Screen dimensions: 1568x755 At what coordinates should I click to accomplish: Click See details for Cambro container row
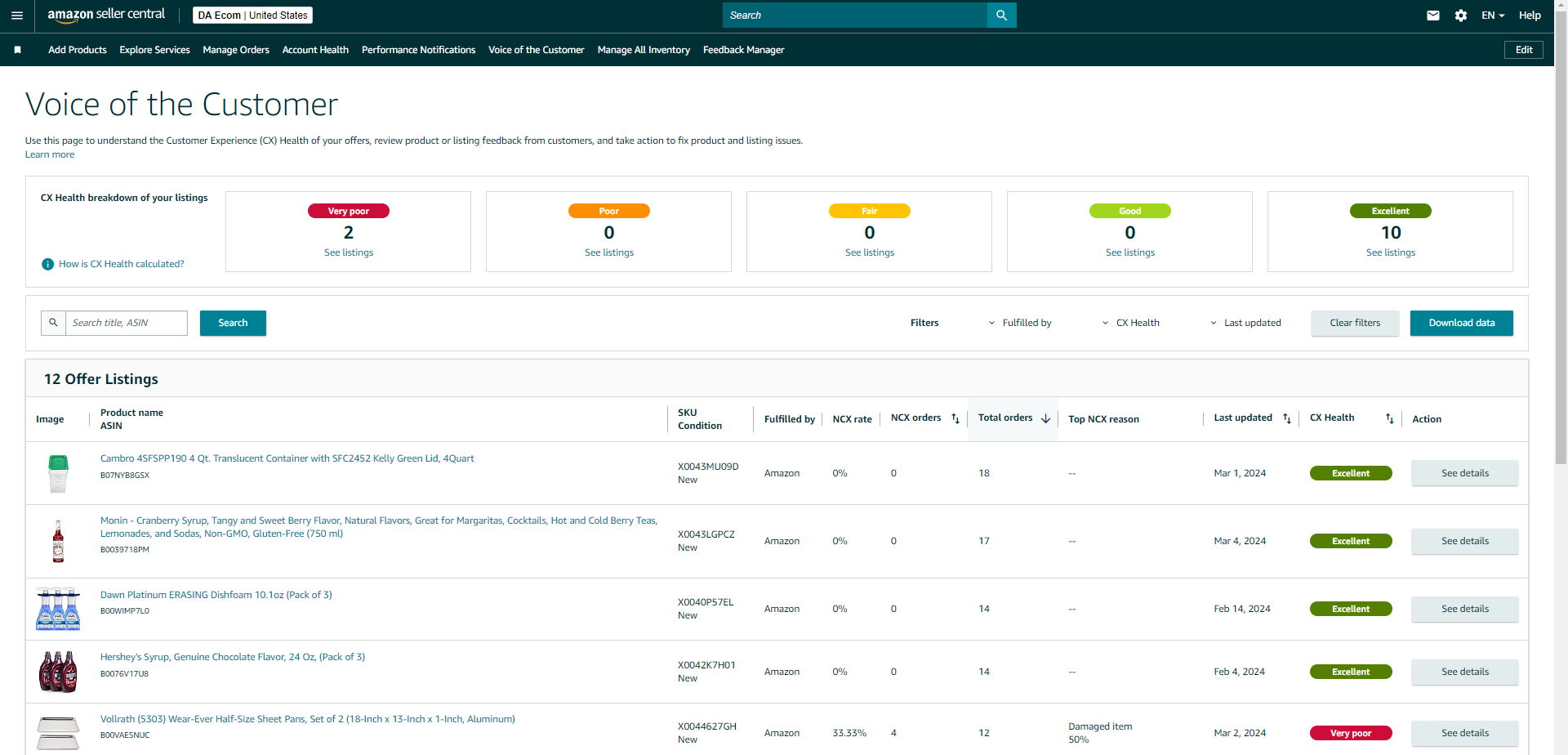pos(1465,473)
